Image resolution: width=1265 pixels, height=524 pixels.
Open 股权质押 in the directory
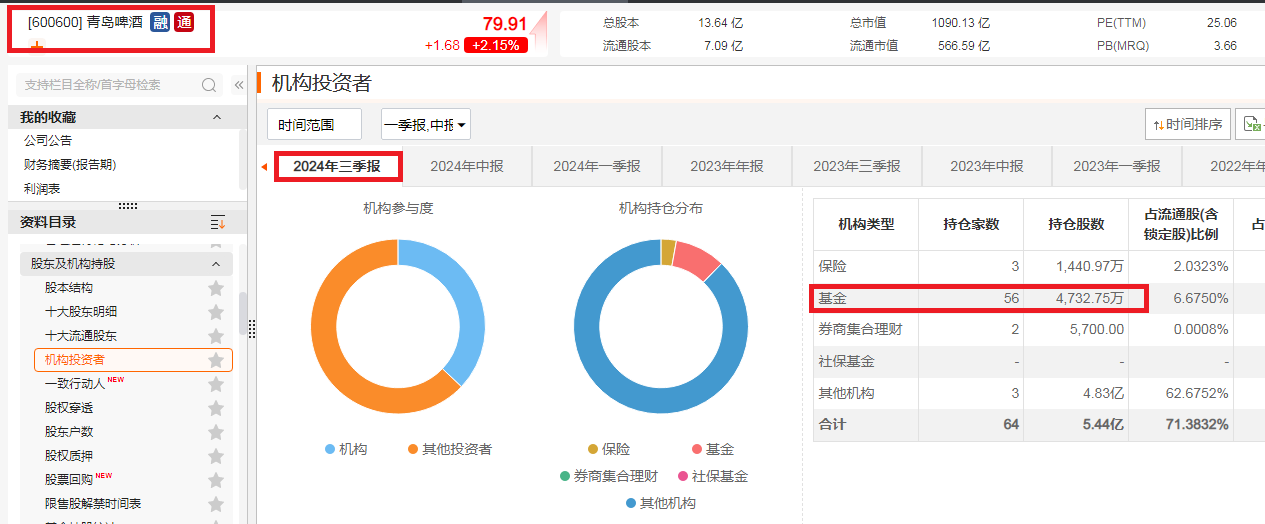coord(69,456)
